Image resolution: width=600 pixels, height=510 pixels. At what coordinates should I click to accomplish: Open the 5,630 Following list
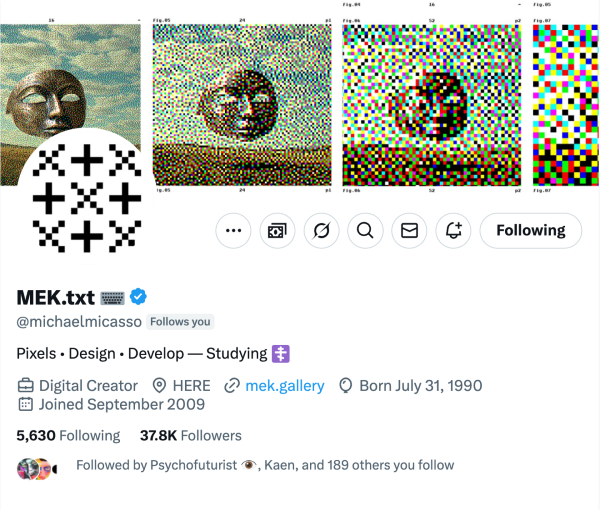pyautogui.click(x=68, y=435)
